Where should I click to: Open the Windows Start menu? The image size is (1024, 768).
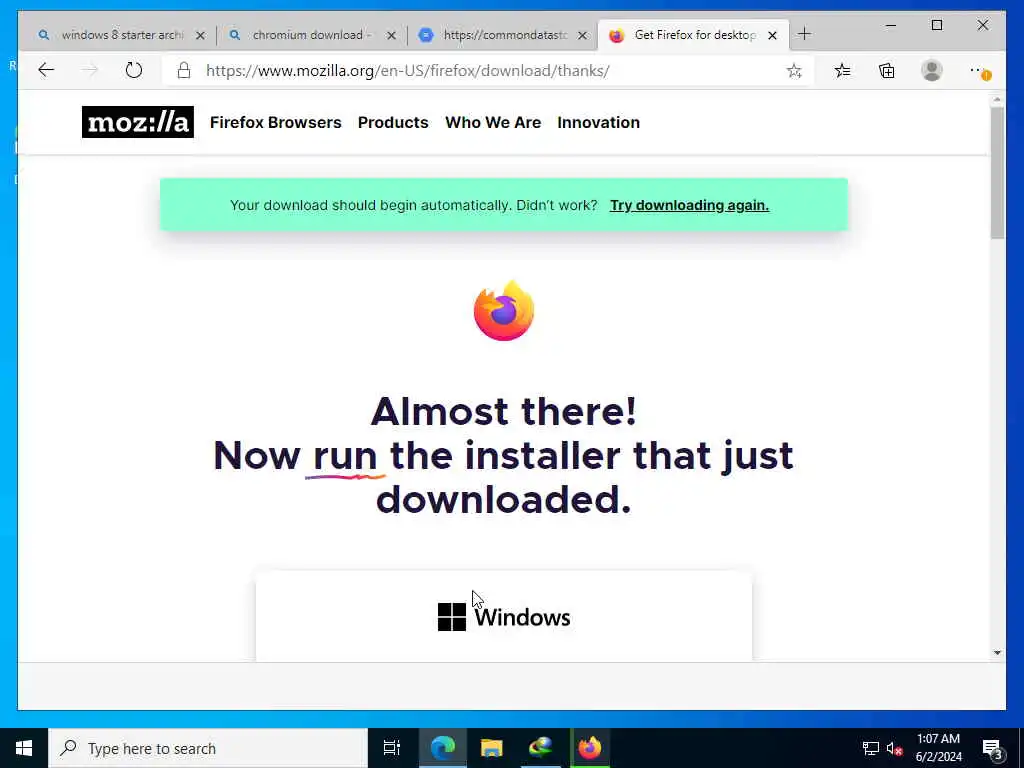(24, 748)
